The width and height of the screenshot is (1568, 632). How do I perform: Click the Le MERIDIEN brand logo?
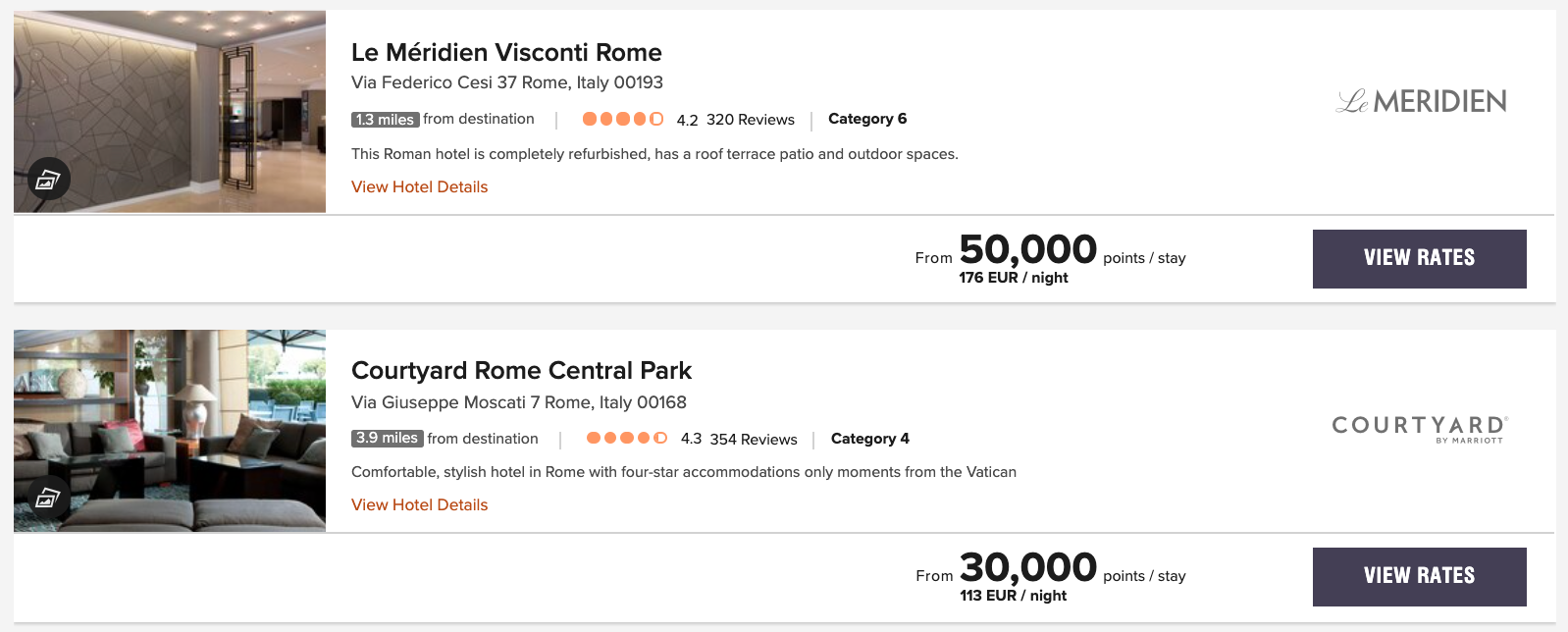click(x=1422, y=100)
